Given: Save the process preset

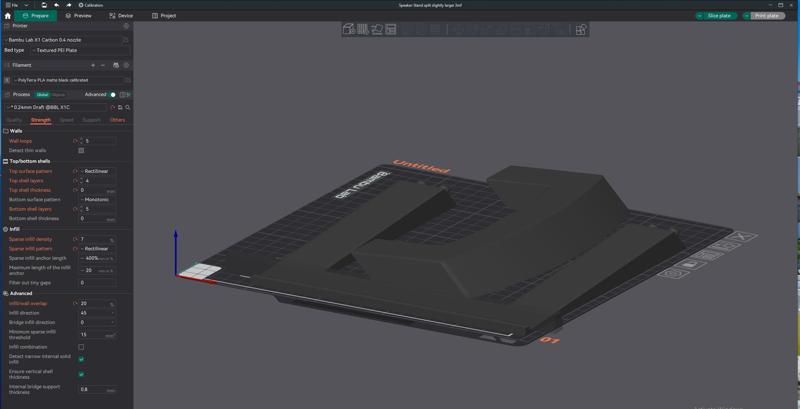Looking at the screenshot, I should [x=120, y=108].
